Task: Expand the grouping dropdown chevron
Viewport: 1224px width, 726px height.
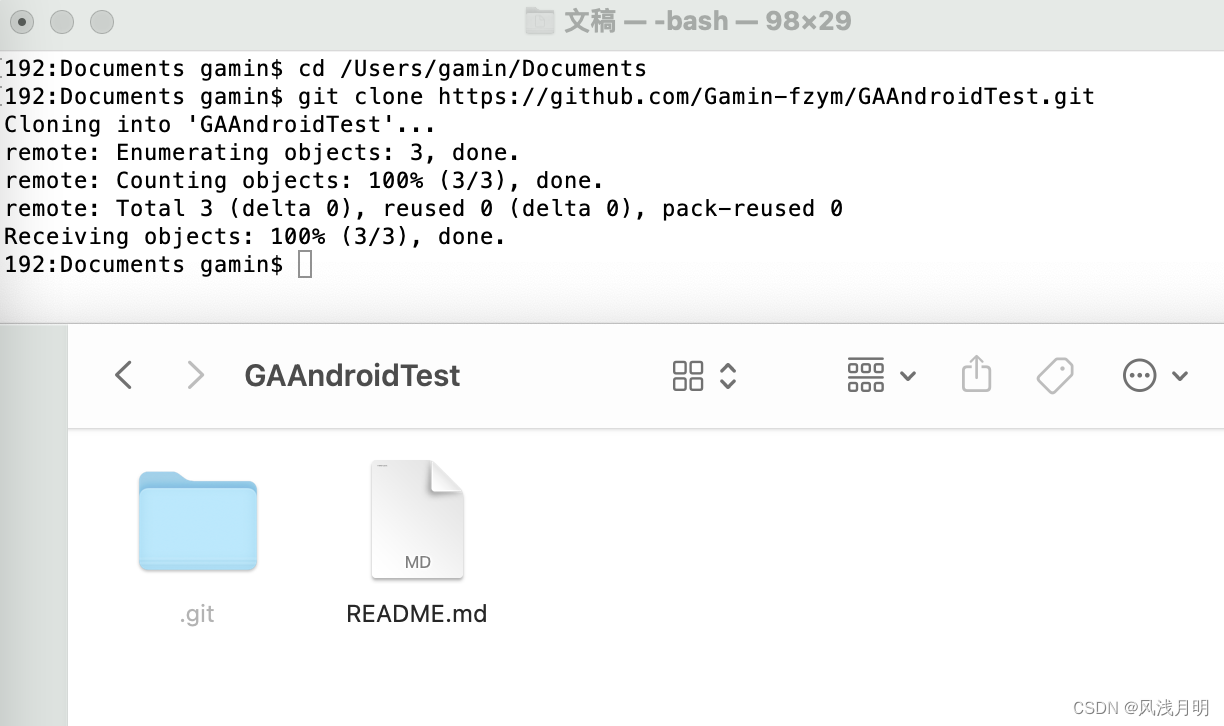Action: click(x=908, y=376)
